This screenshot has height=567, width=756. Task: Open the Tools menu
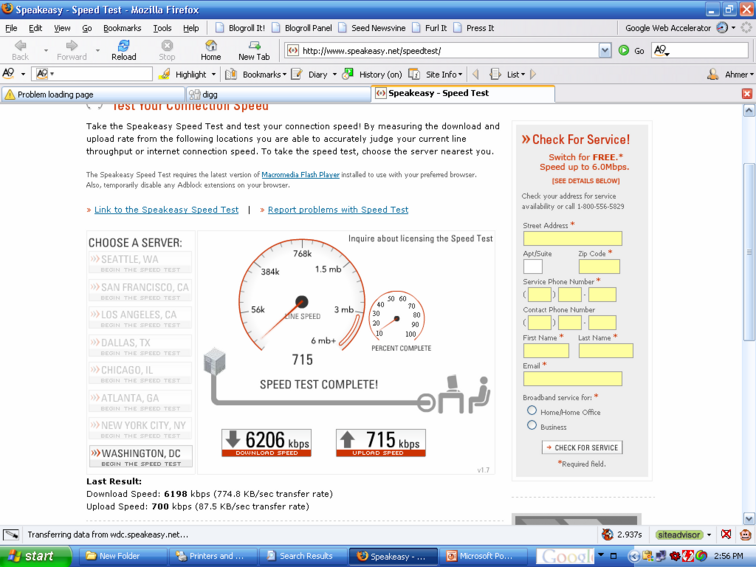162,28
